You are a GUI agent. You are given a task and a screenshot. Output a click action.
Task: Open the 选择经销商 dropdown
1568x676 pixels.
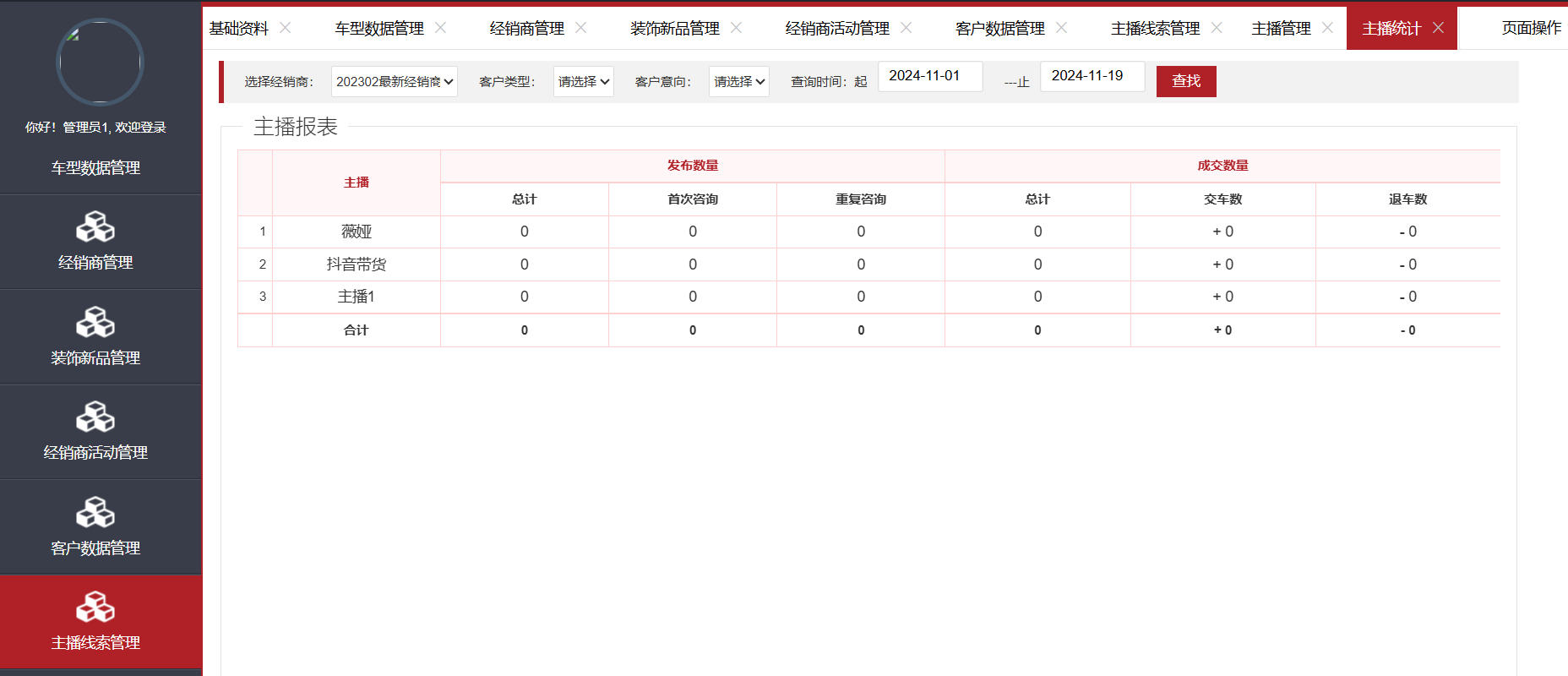pyautogui.click(x=394, y=82)
